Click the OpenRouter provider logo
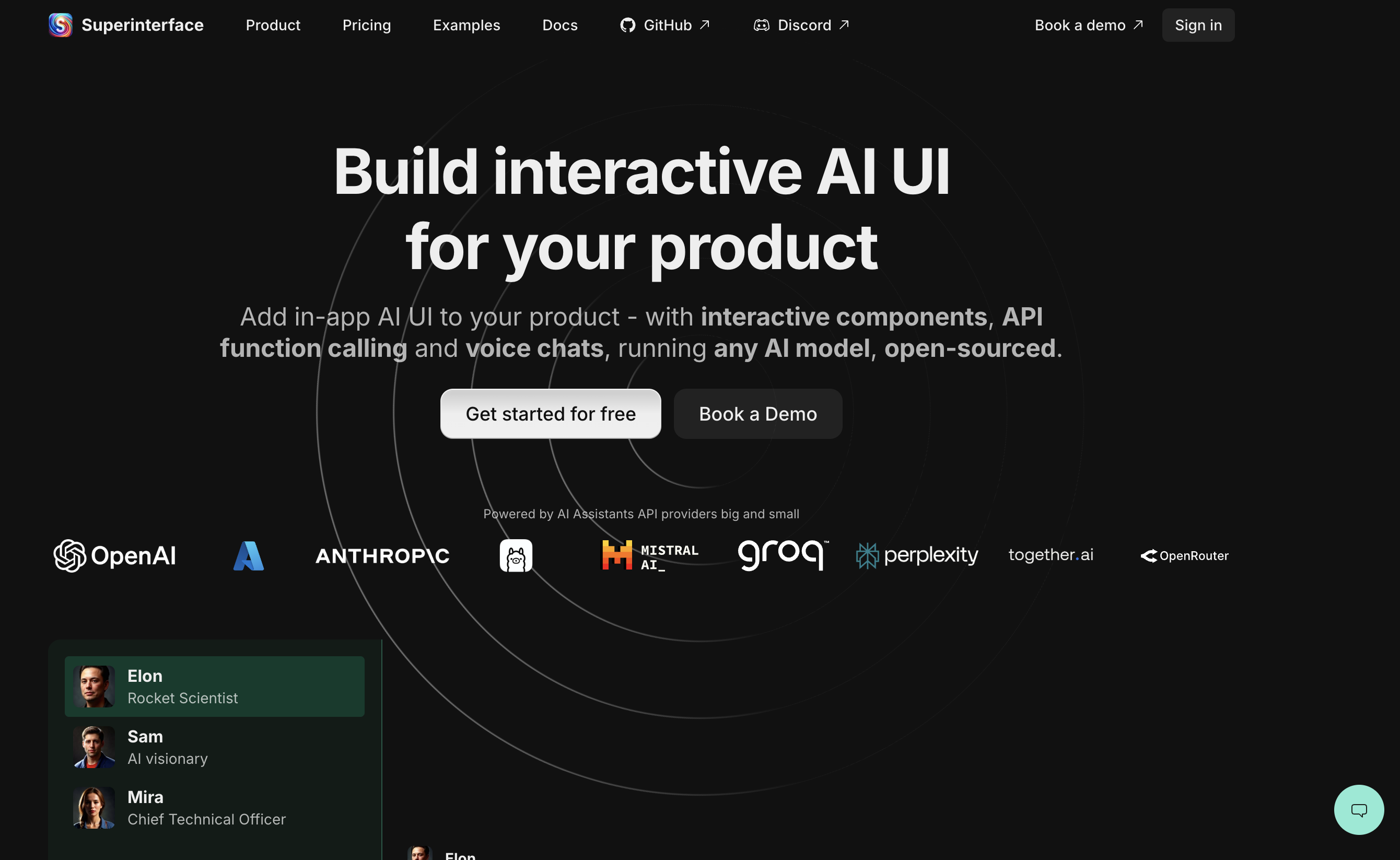This screenshot has width=1400, height=860. (x=1184, y=556)
